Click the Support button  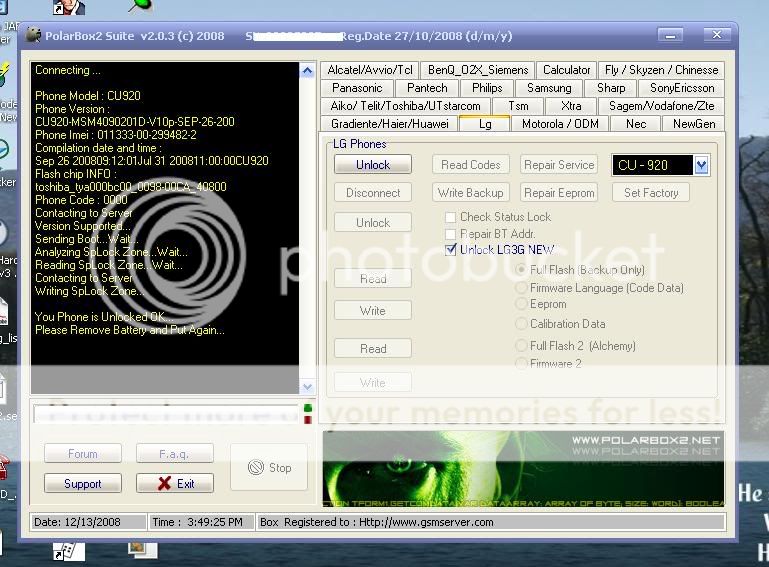pos(83,484)
